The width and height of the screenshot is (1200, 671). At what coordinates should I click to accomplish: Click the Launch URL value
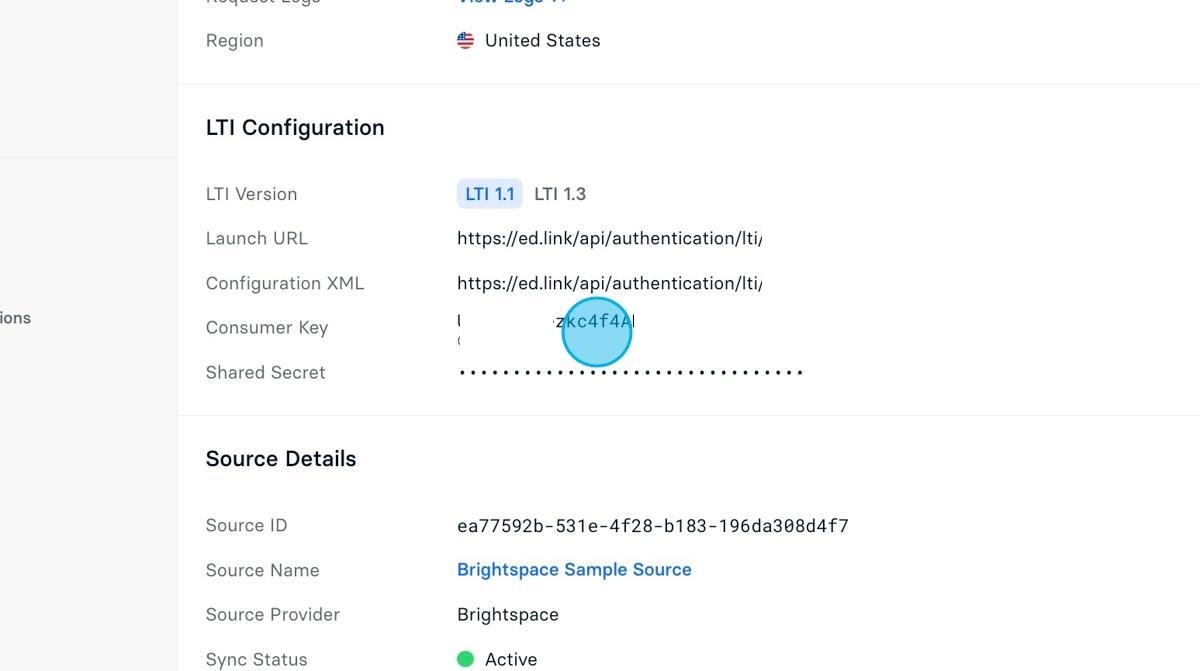click(x=609, y=239)
